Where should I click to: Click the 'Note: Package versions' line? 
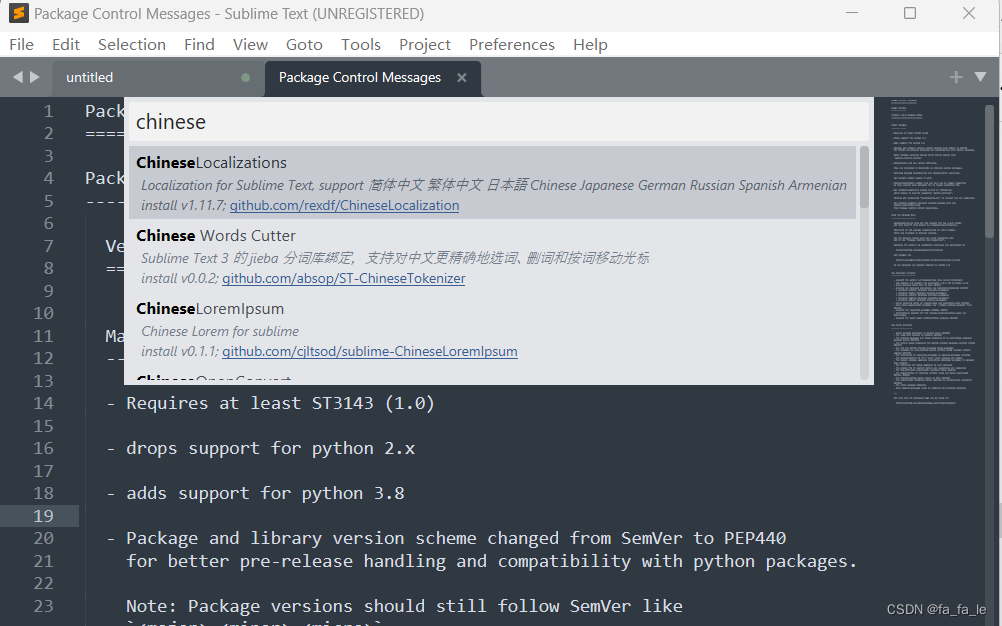coord(405,606)
